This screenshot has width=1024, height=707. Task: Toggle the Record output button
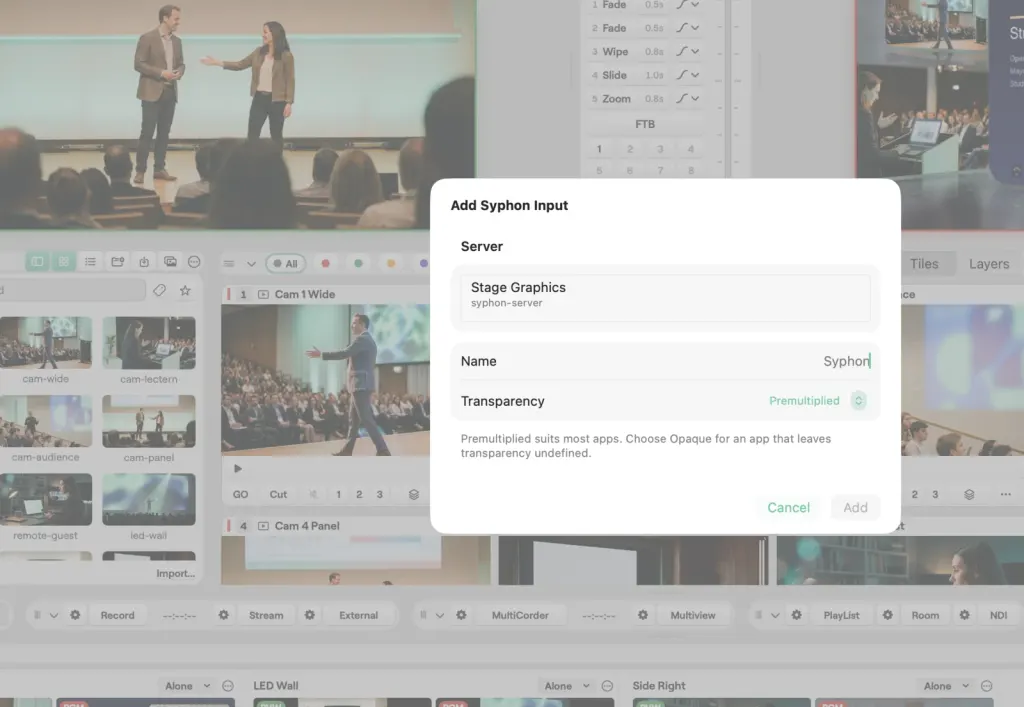pos(118,615)
